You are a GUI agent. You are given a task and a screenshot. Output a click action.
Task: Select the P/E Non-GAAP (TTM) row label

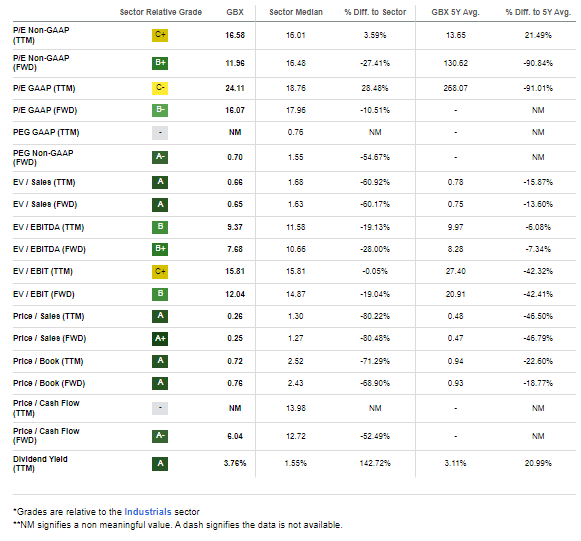(x=41, y=35)
